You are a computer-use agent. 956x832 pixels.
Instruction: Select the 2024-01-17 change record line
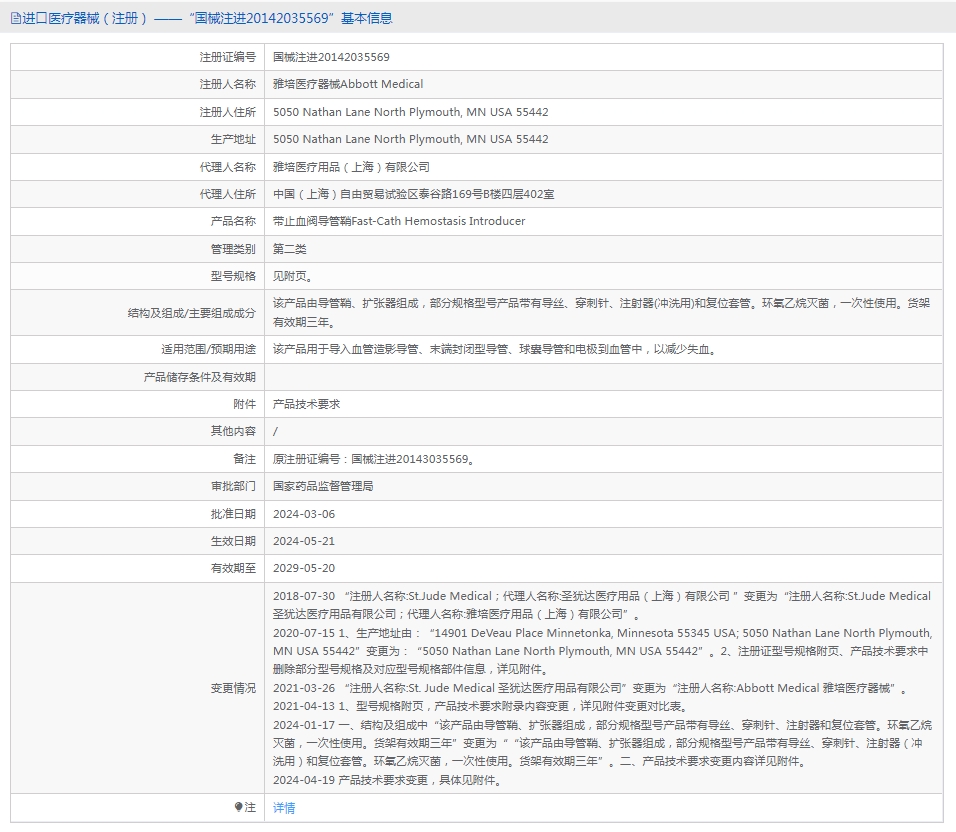tap(602, 743)
